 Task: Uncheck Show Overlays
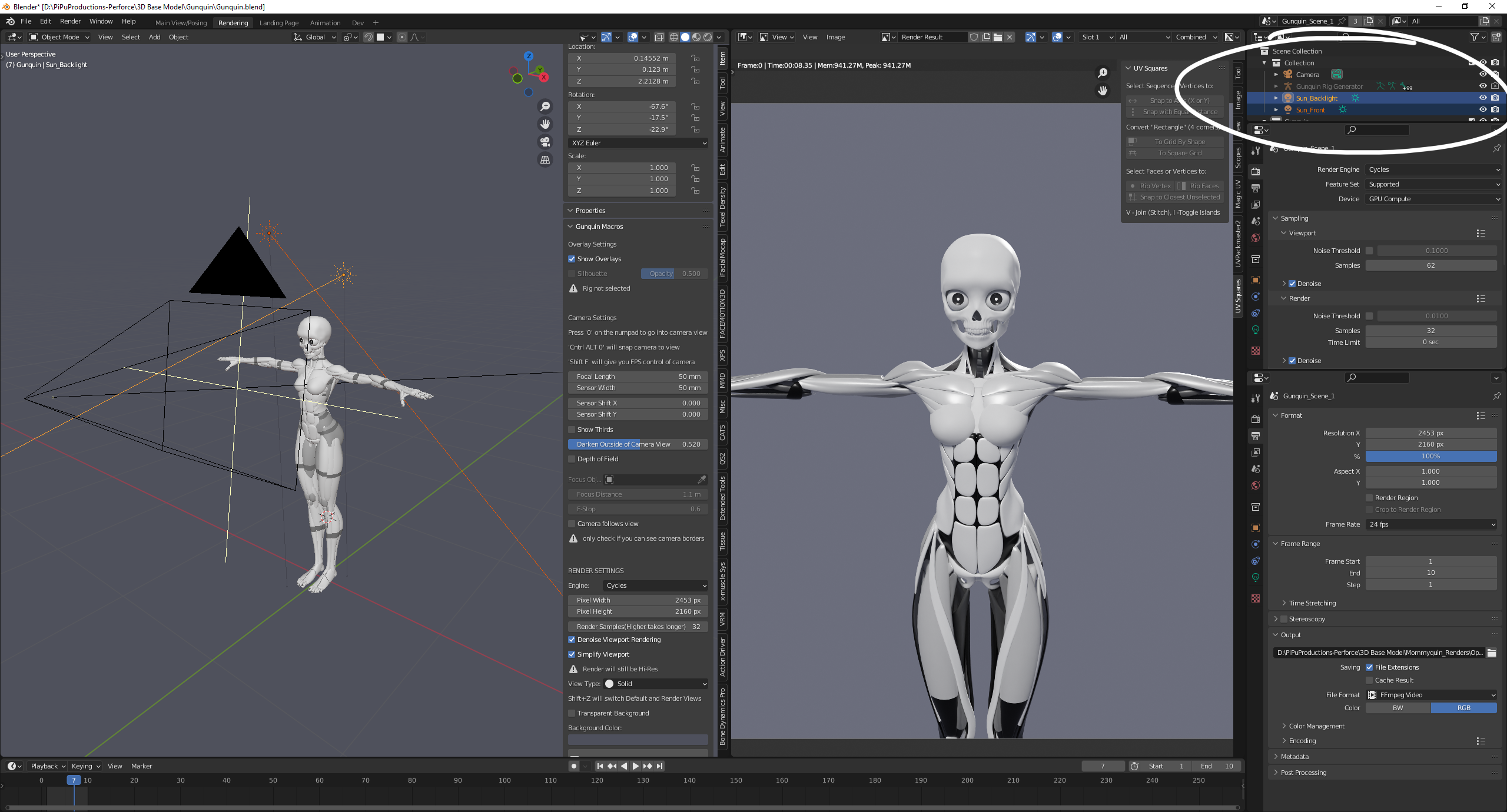coord(572,259)
